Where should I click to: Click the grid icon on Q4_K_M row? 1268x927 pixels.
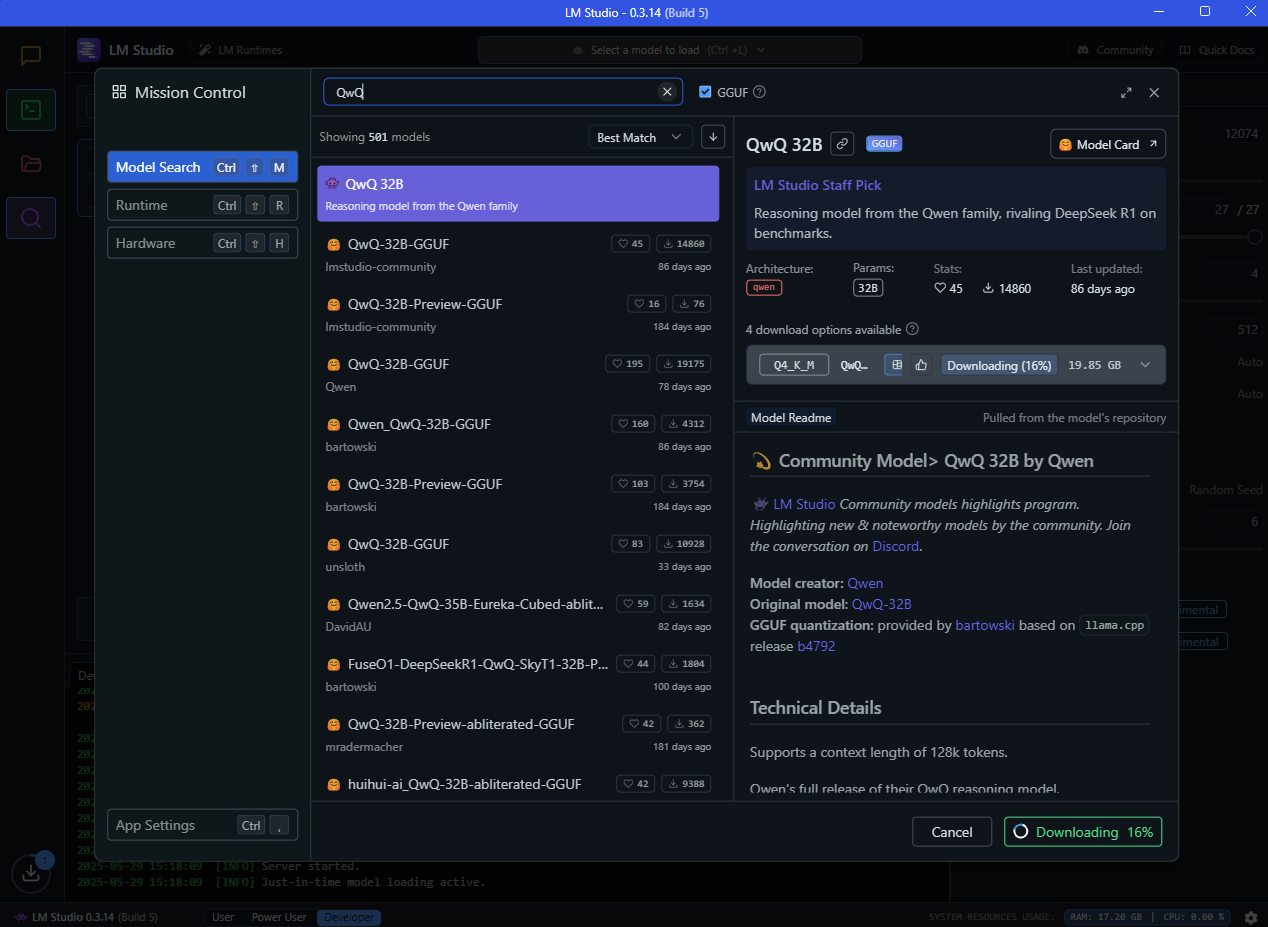point(896,365)
